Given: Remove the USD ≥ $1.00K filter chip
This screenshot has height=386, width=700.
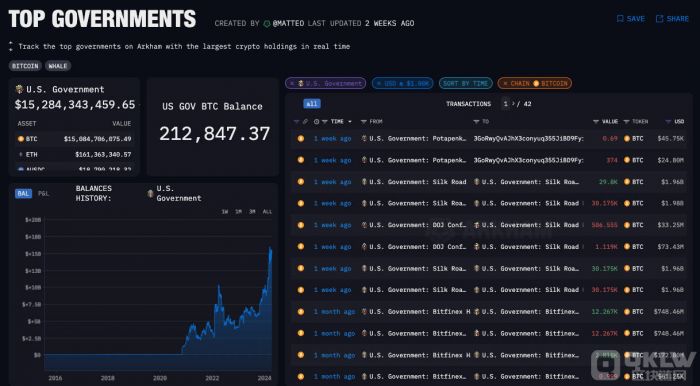Looking at the screenshot, I should pos(379,83).
